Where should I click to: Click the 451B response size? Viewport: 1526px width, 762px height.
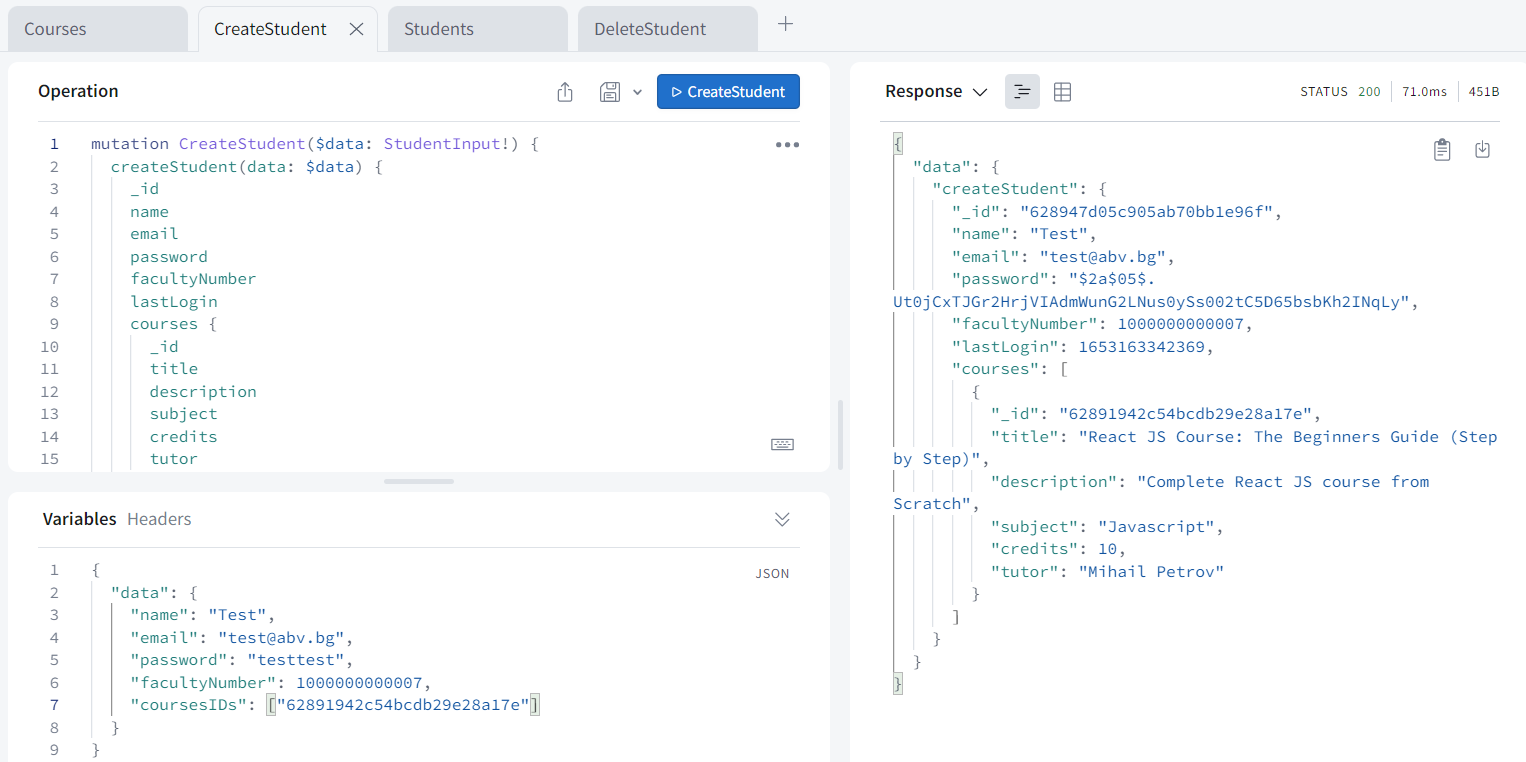click(1484, 91)
